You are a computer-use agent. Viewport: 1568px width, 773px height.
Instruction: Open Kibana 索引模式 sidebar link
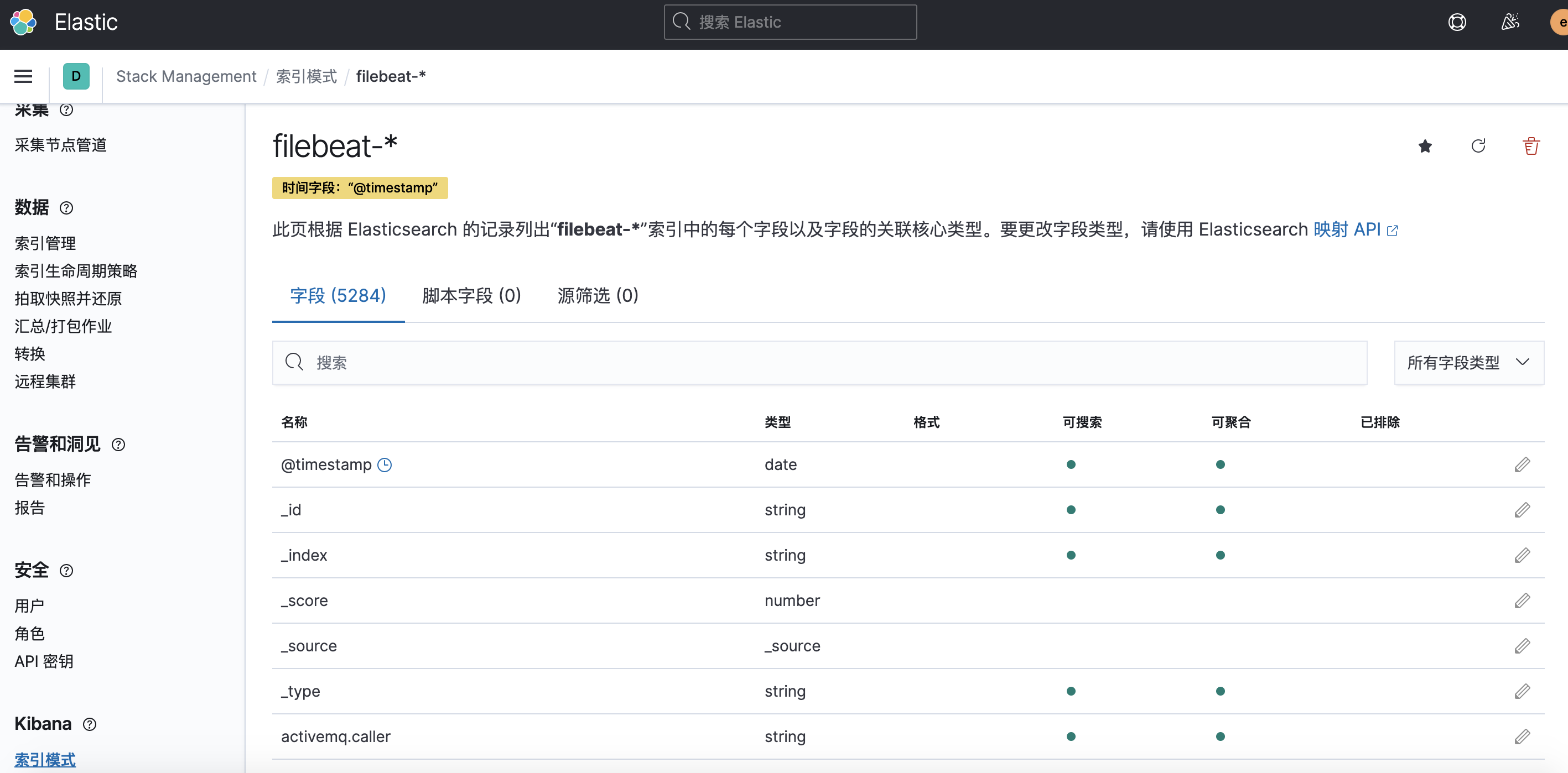[x=45, y=760]
